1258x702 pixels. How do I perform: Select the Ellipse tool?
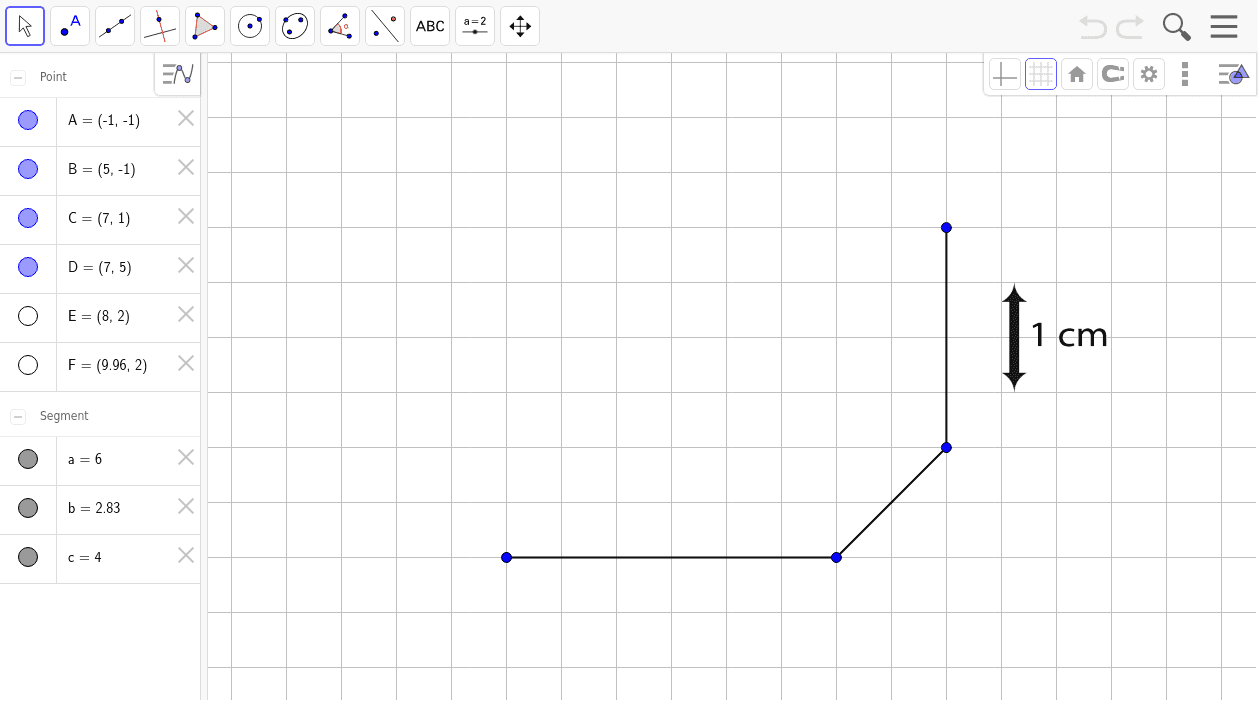tap(295, 26)
